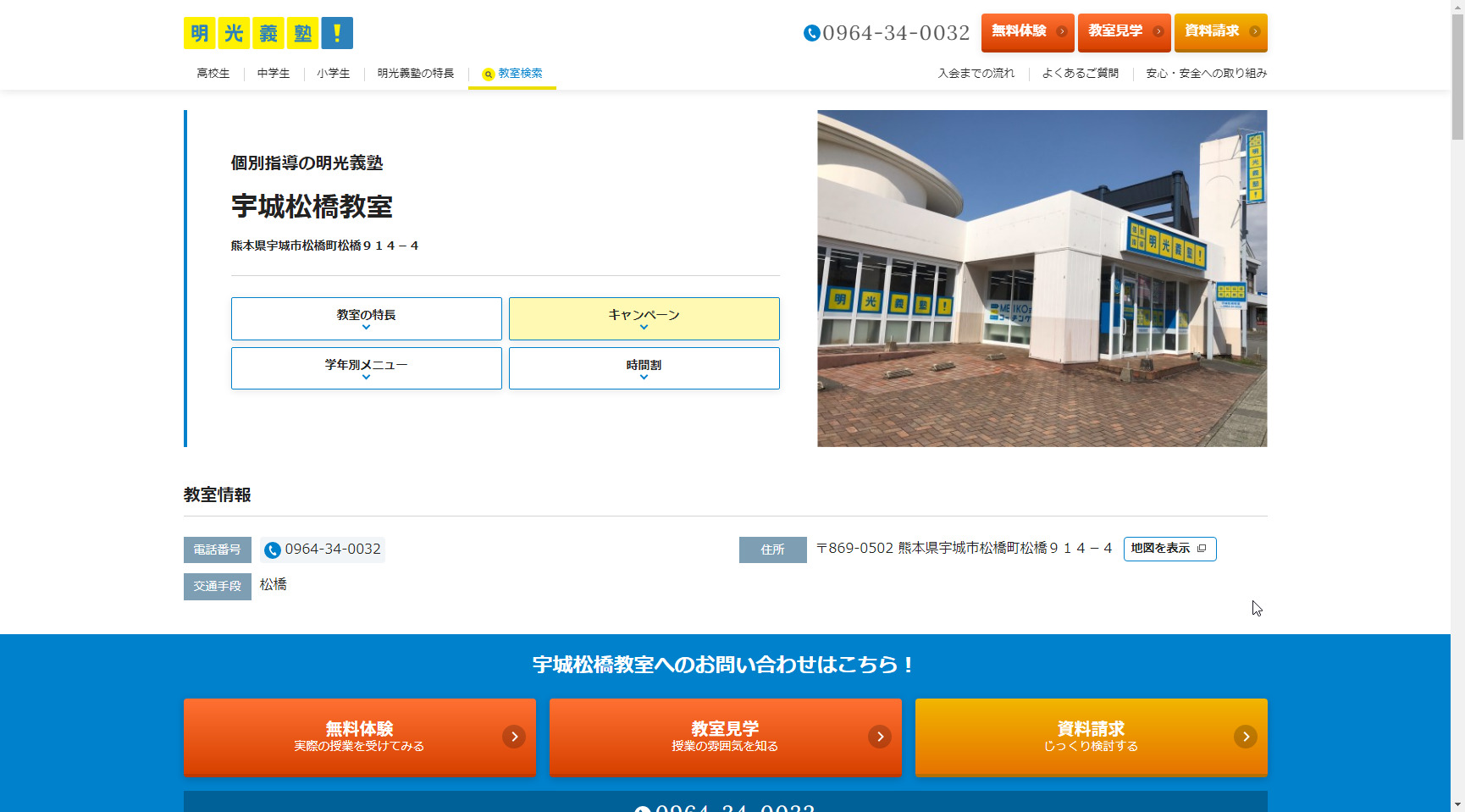Click the external link icon in 地図を表示
The height and width of the screenshot is (812, 1465).
(x=1201, y=549)
